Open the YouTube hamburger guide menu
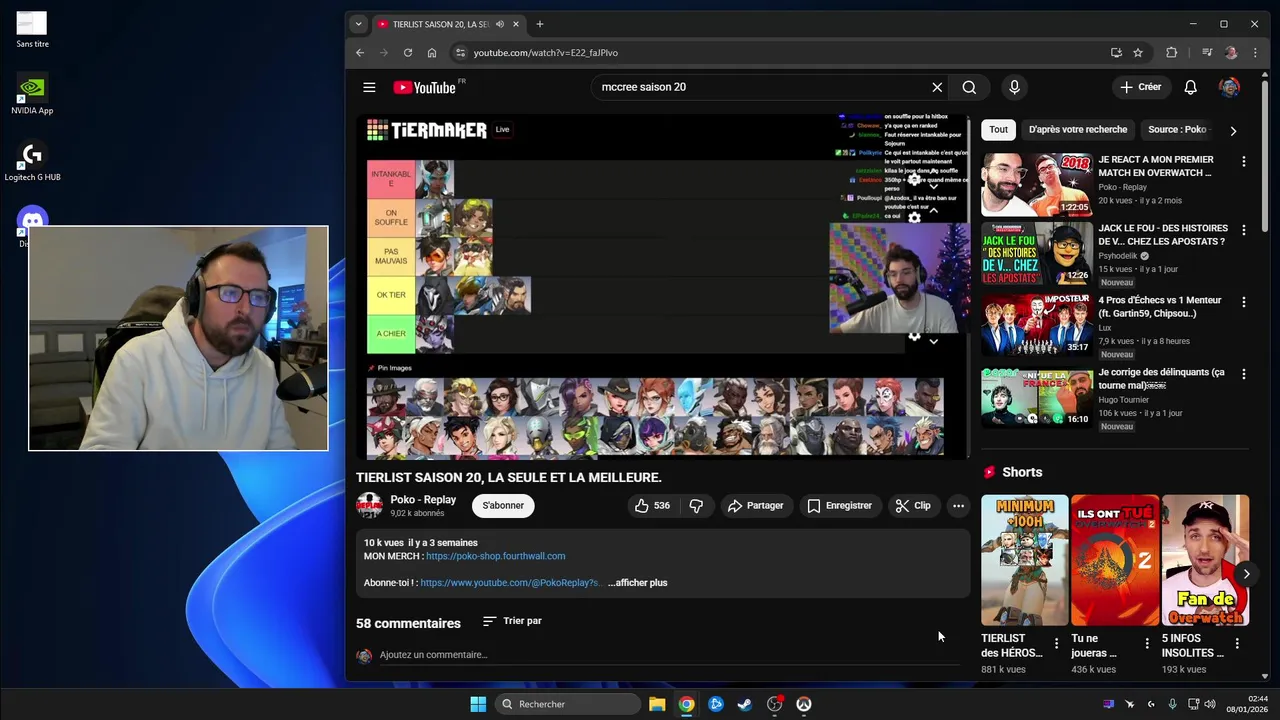Image resolution: width=1280 pixels, height=720 pixels. pos(369,87)
